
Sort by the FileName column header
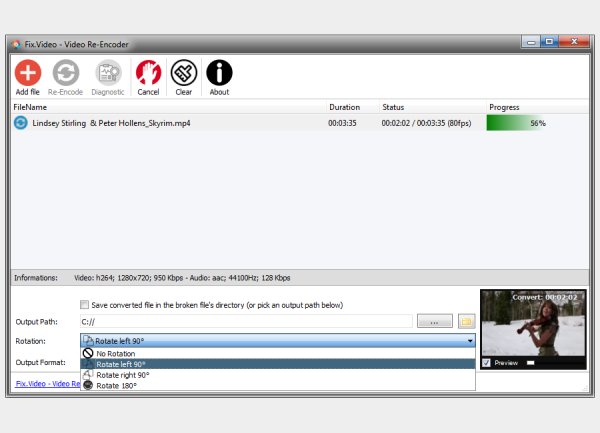pos(168,107)
